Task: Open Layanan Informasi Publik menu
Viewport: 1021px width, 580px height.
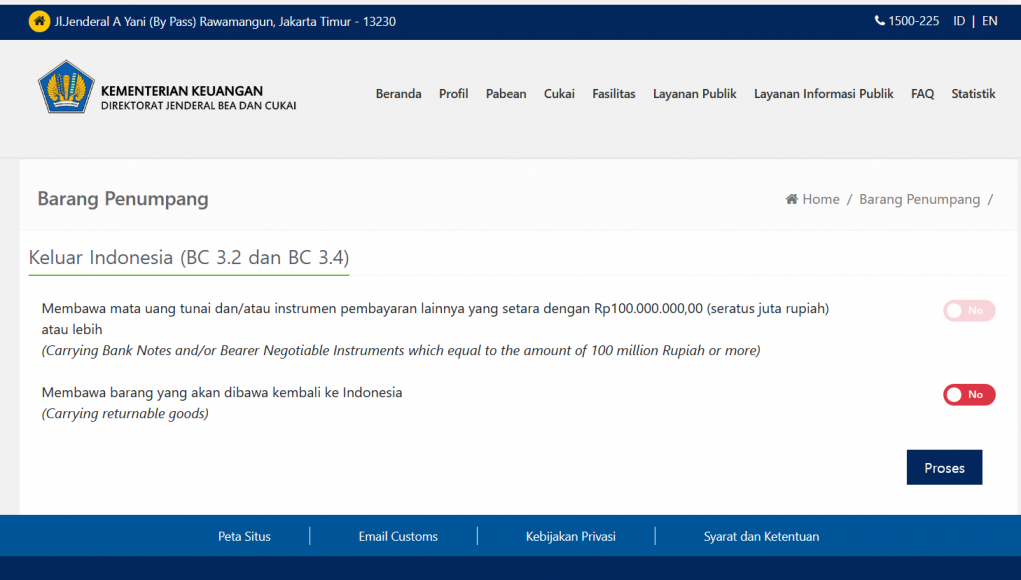Action: [823, 94]
